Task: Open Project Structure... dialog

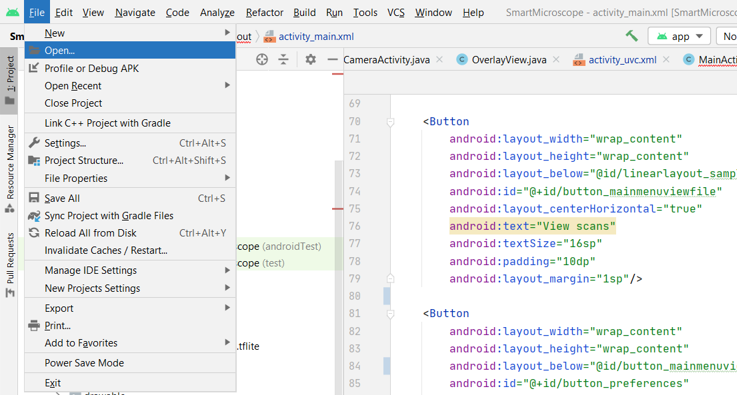Action: [x=130, y=160]
